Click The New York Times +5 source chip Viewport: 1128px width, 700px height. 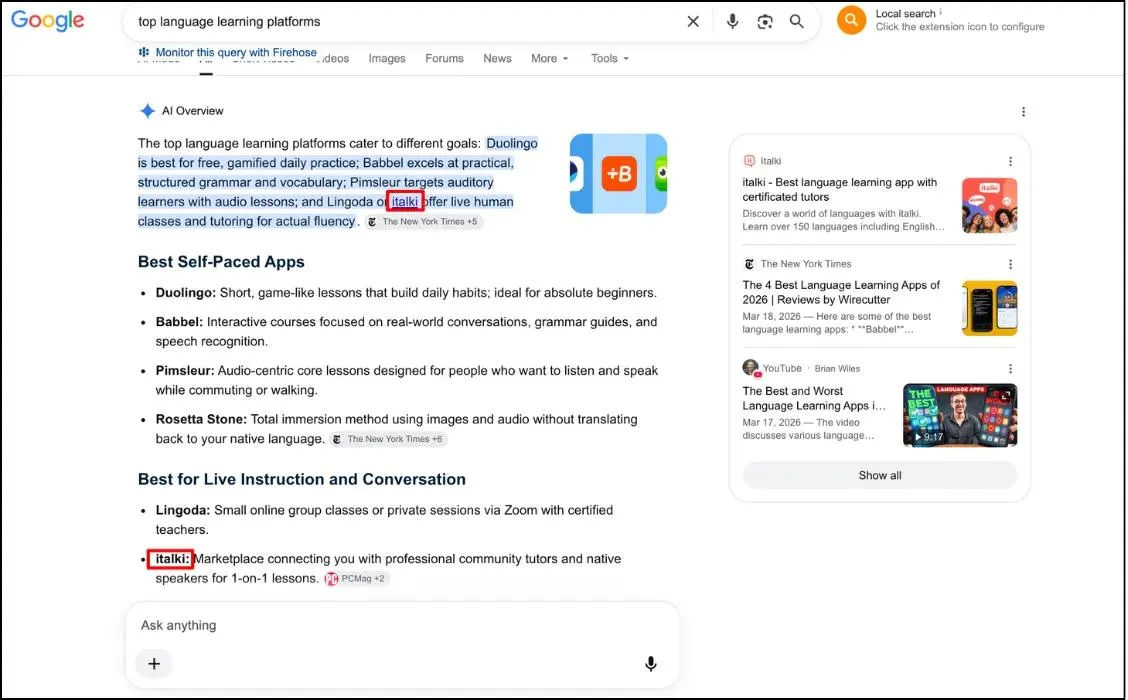pyautogui.click(x=423, y=222)
